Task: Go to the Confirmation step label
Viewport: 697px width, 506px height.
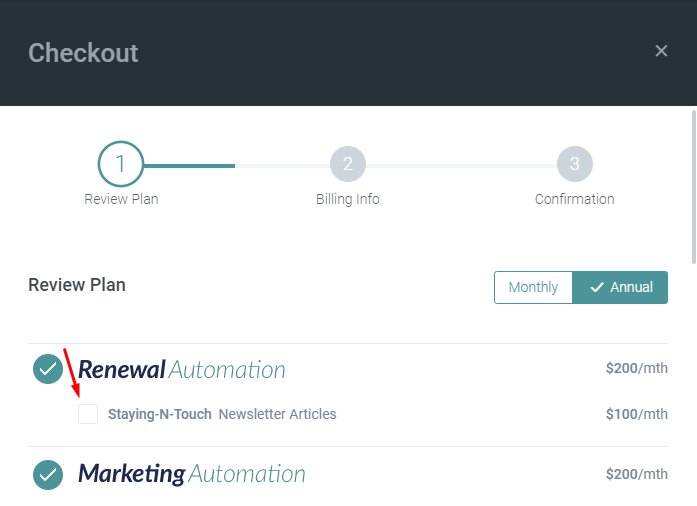Action: click(575, 199)
